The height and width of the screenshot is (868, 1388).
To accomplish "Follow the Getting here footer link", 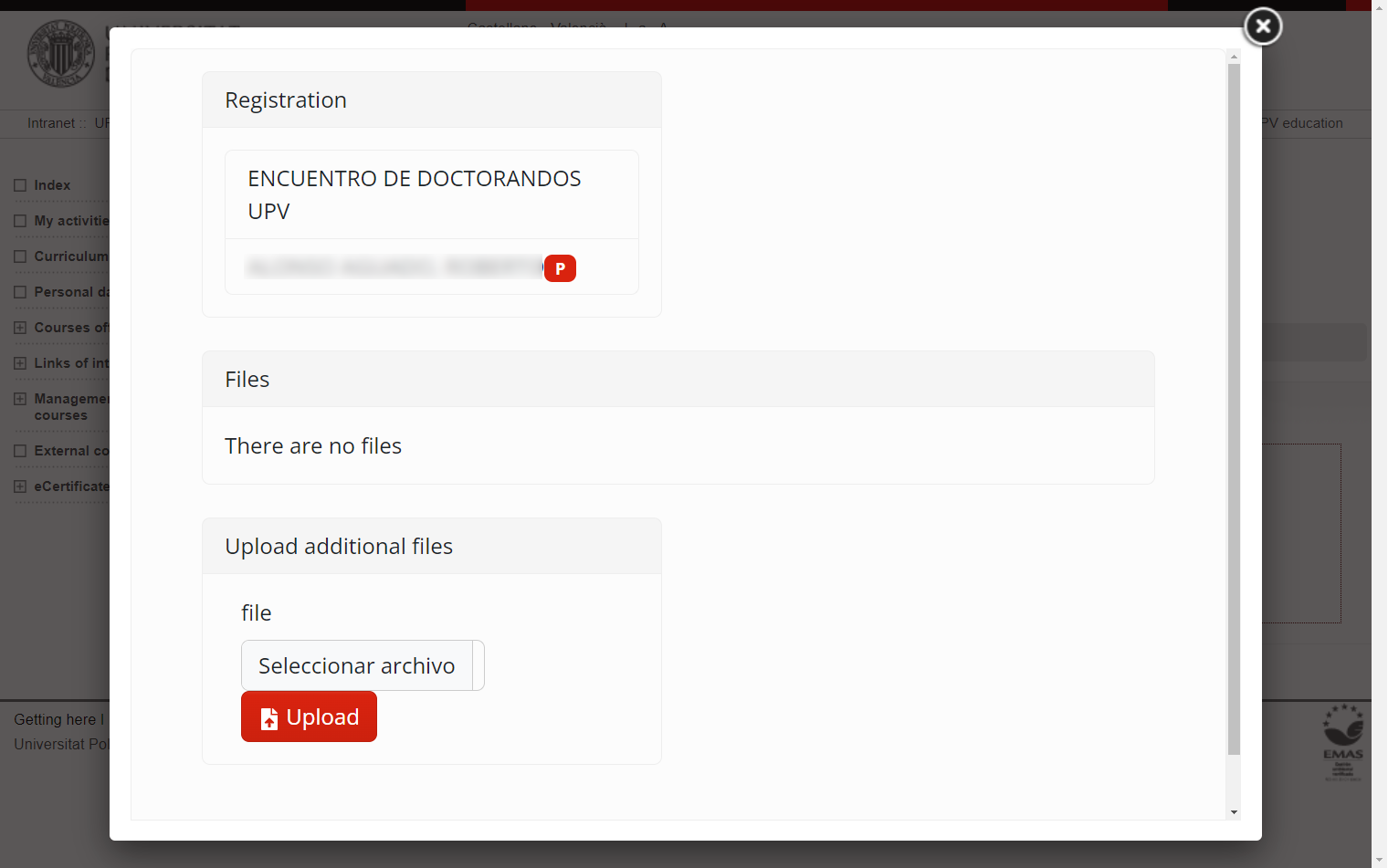I will (x=55, y=719).
